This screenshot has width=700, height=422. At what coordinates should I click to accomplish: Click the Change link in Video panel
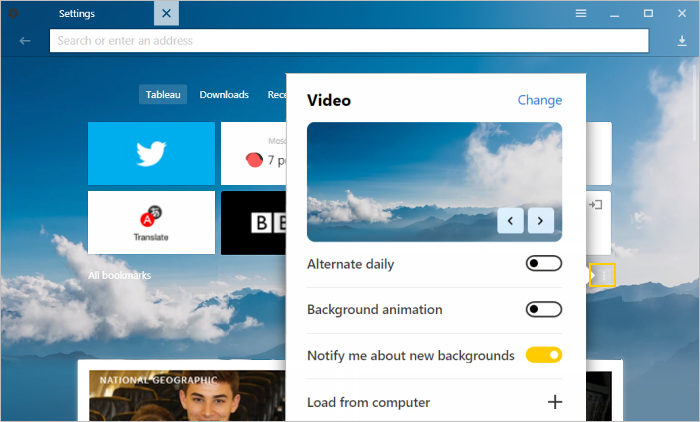[x=540, y=100]
